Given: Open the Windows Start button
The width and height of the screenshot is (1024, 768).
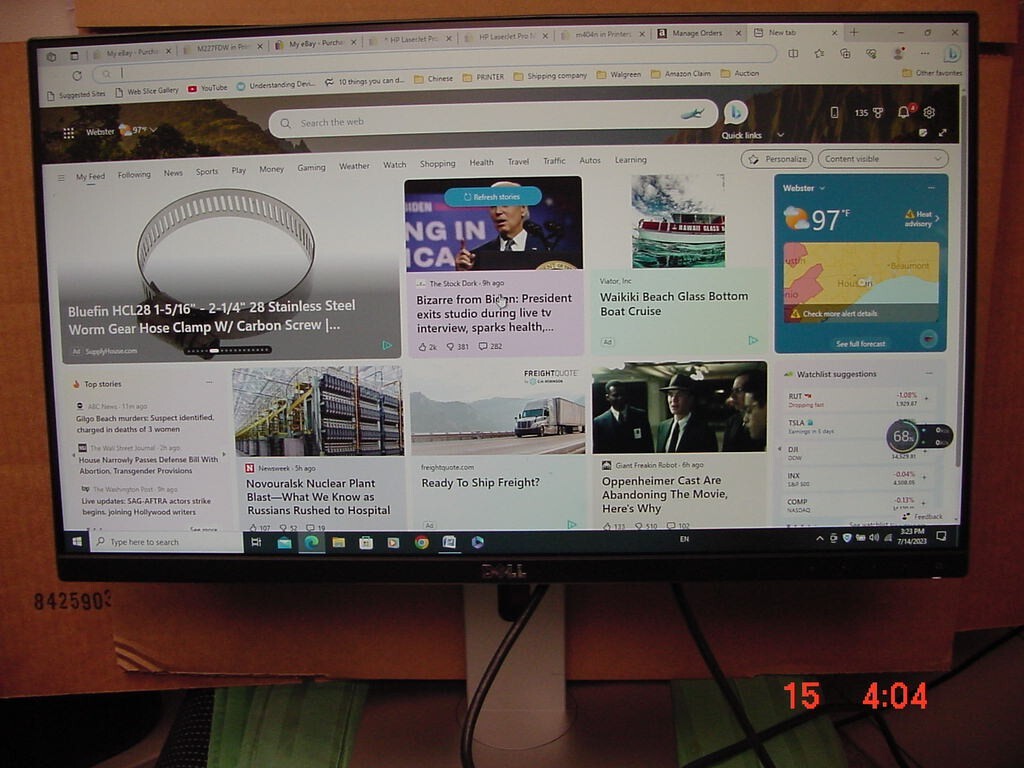Looking at the screenshot, I should 77,541.
